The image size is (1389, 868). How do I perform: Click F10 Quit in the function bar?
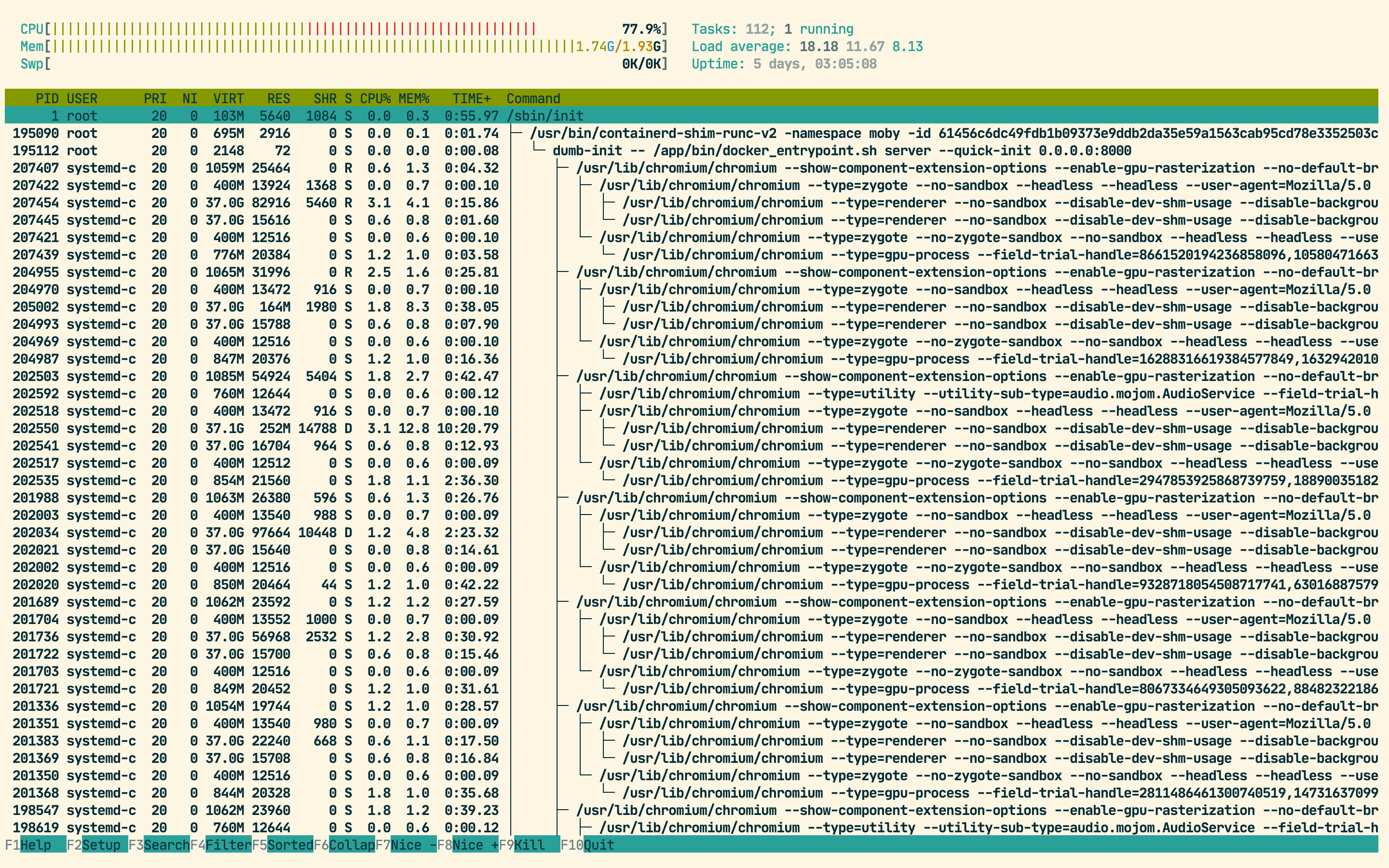599,845
